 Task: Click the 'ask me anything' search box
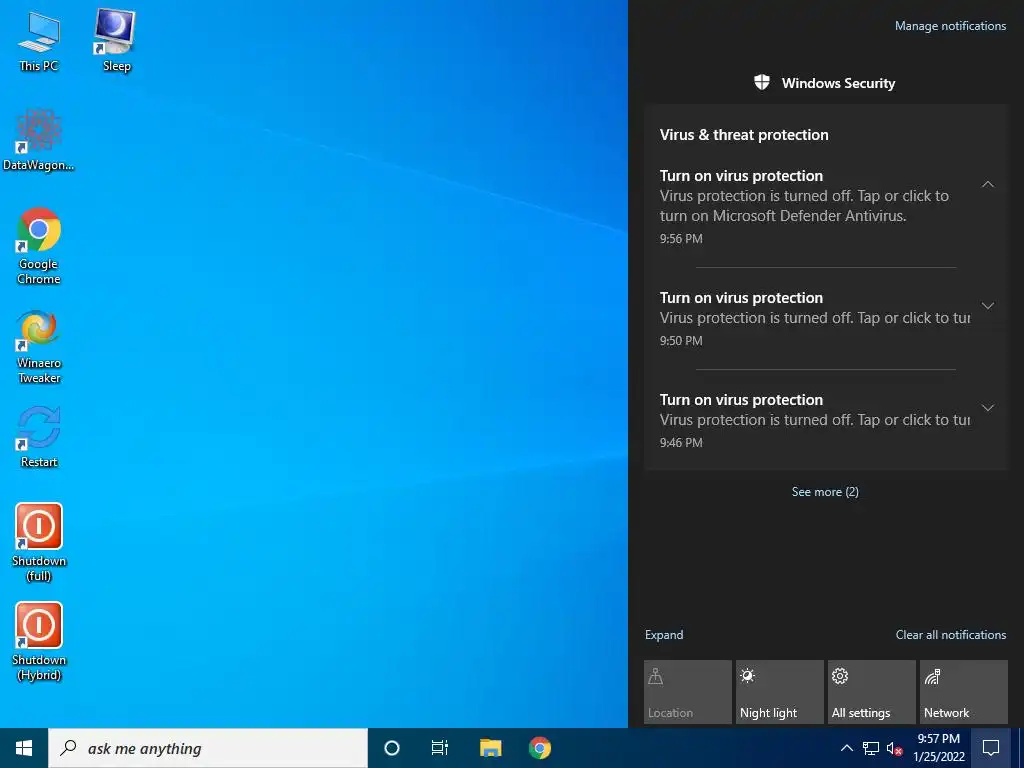[208, 748]
